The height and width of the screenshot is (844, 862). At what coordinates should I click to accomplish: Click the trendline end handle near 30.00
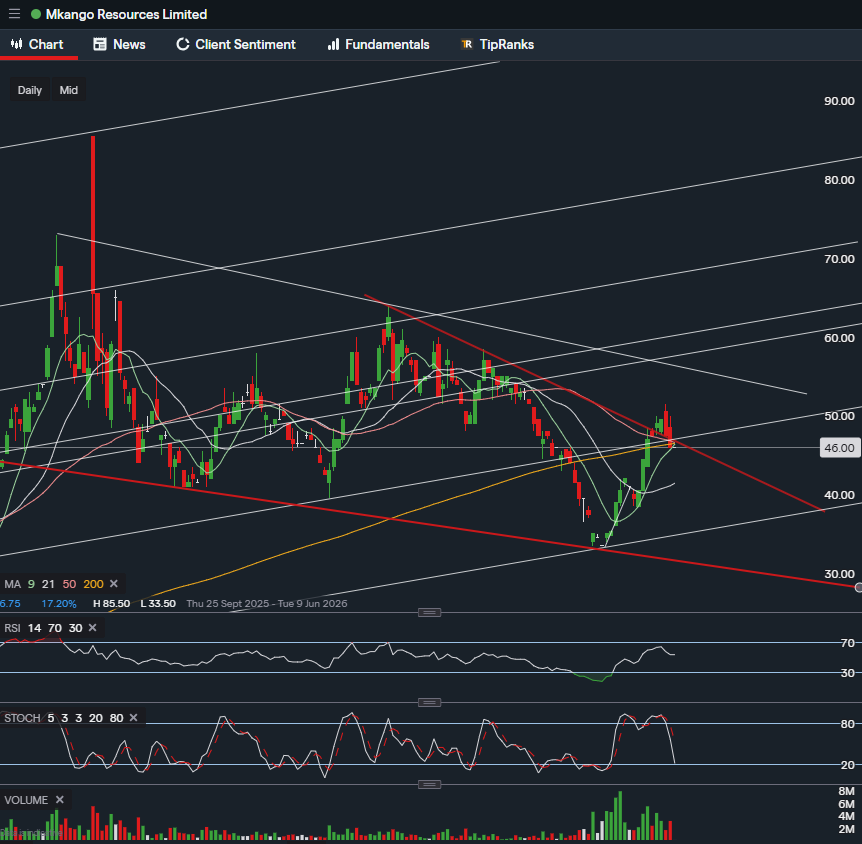(x=859, y=588)
